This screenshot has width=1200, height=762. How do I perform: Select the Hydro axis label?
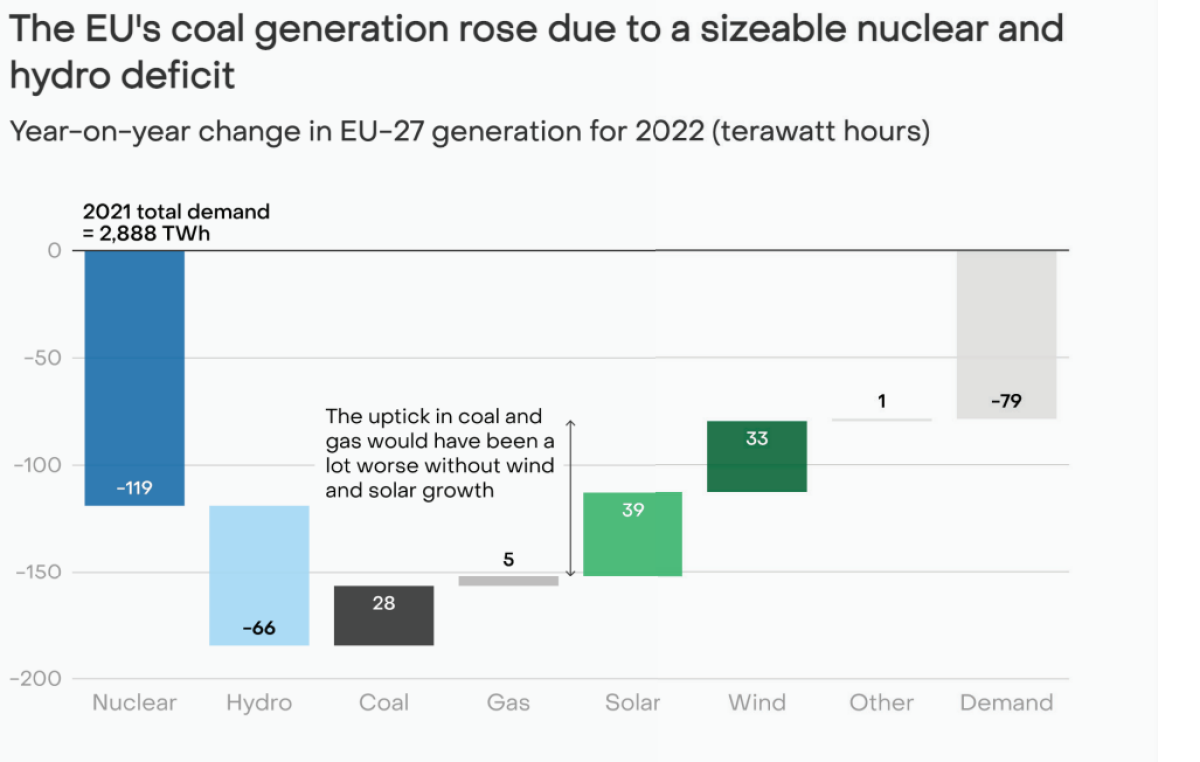[x=259, y=703]
